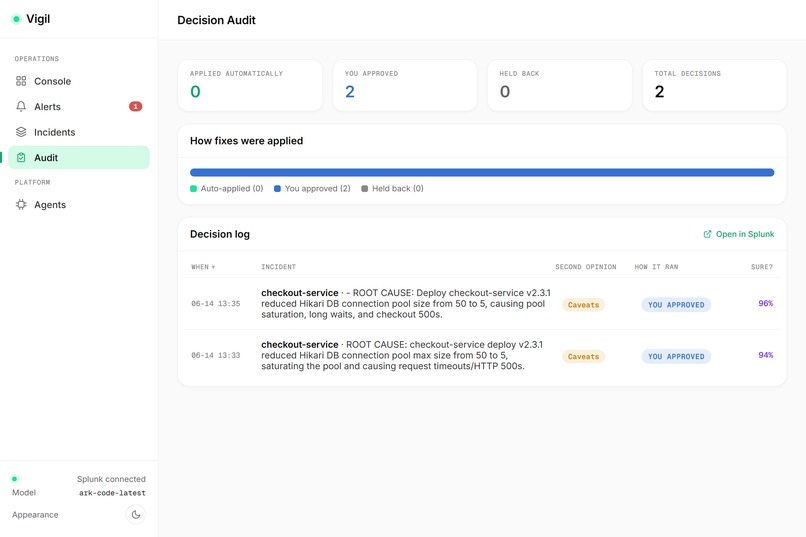Click the gray Held back legend swatch
This screenshot has height=537, width=806.
click(x=364, y=189)
